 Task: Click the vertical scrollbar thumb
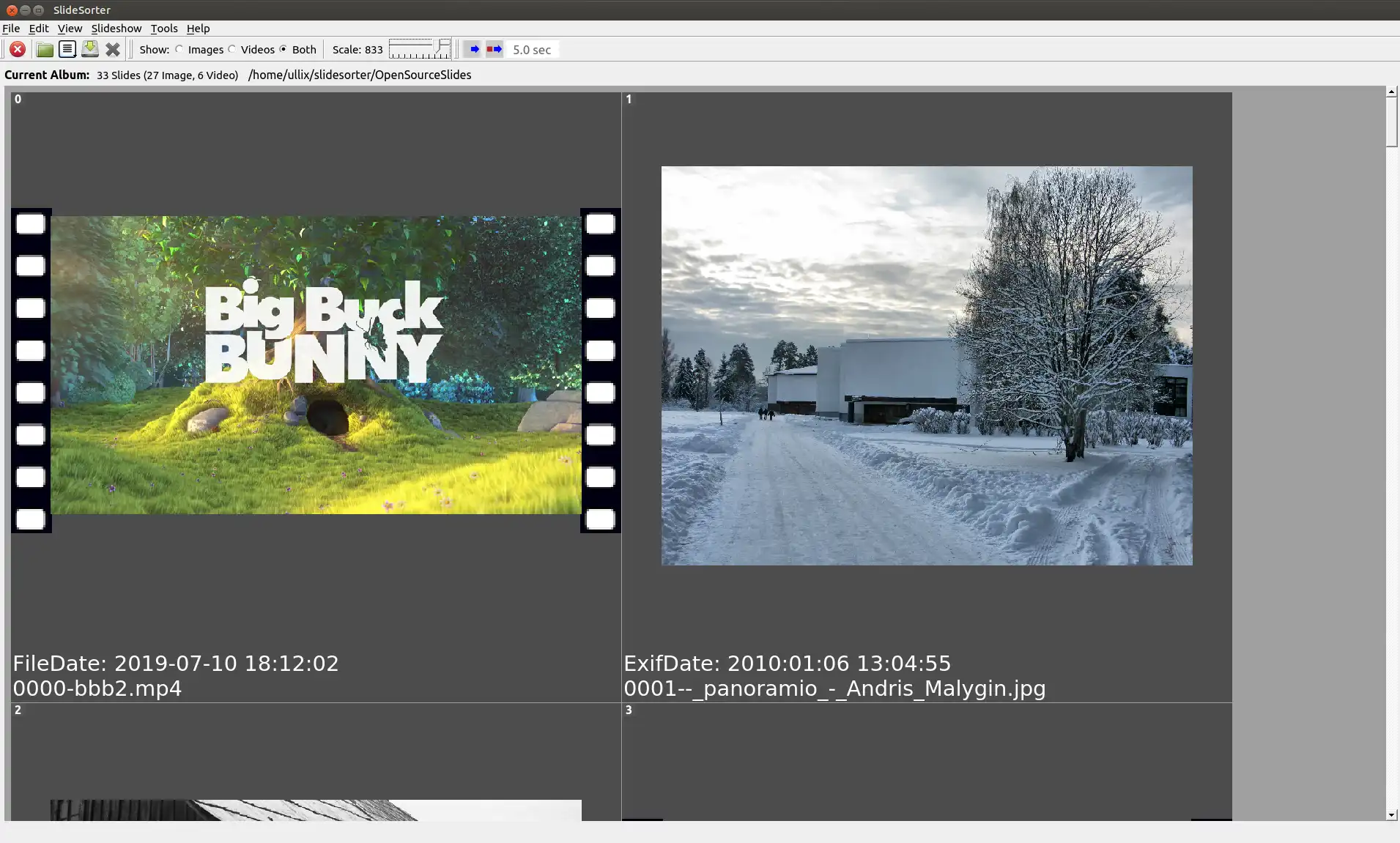(1391, 122)
